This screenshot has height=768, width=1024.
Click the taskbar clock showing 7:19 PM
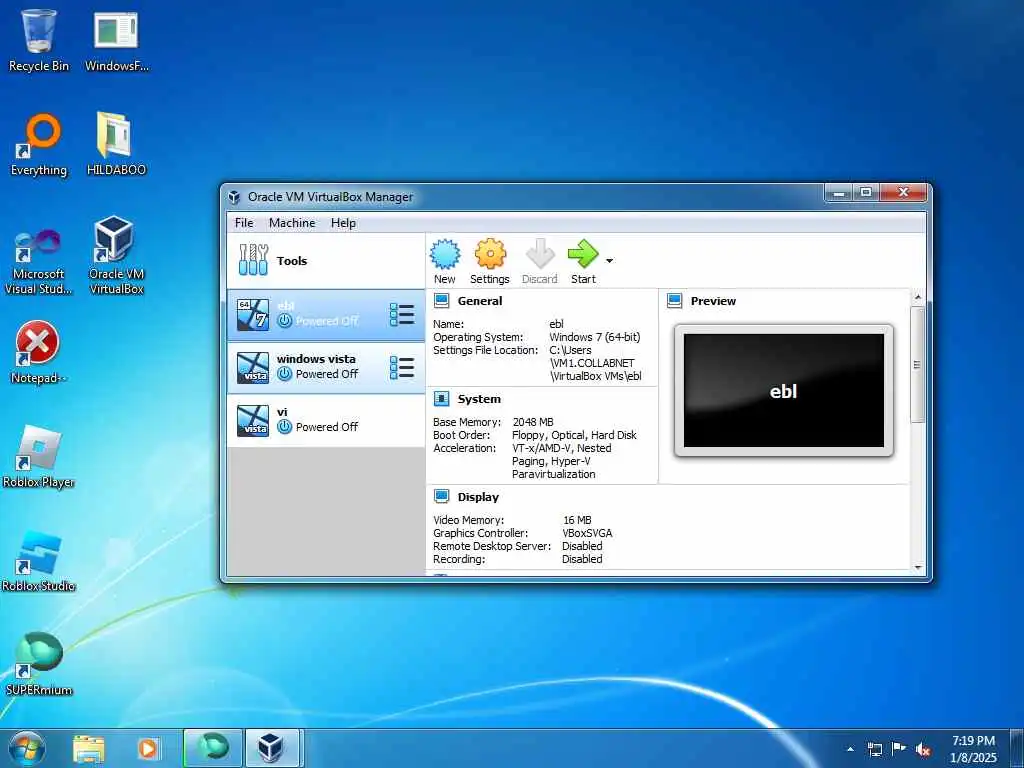point(973,749)
